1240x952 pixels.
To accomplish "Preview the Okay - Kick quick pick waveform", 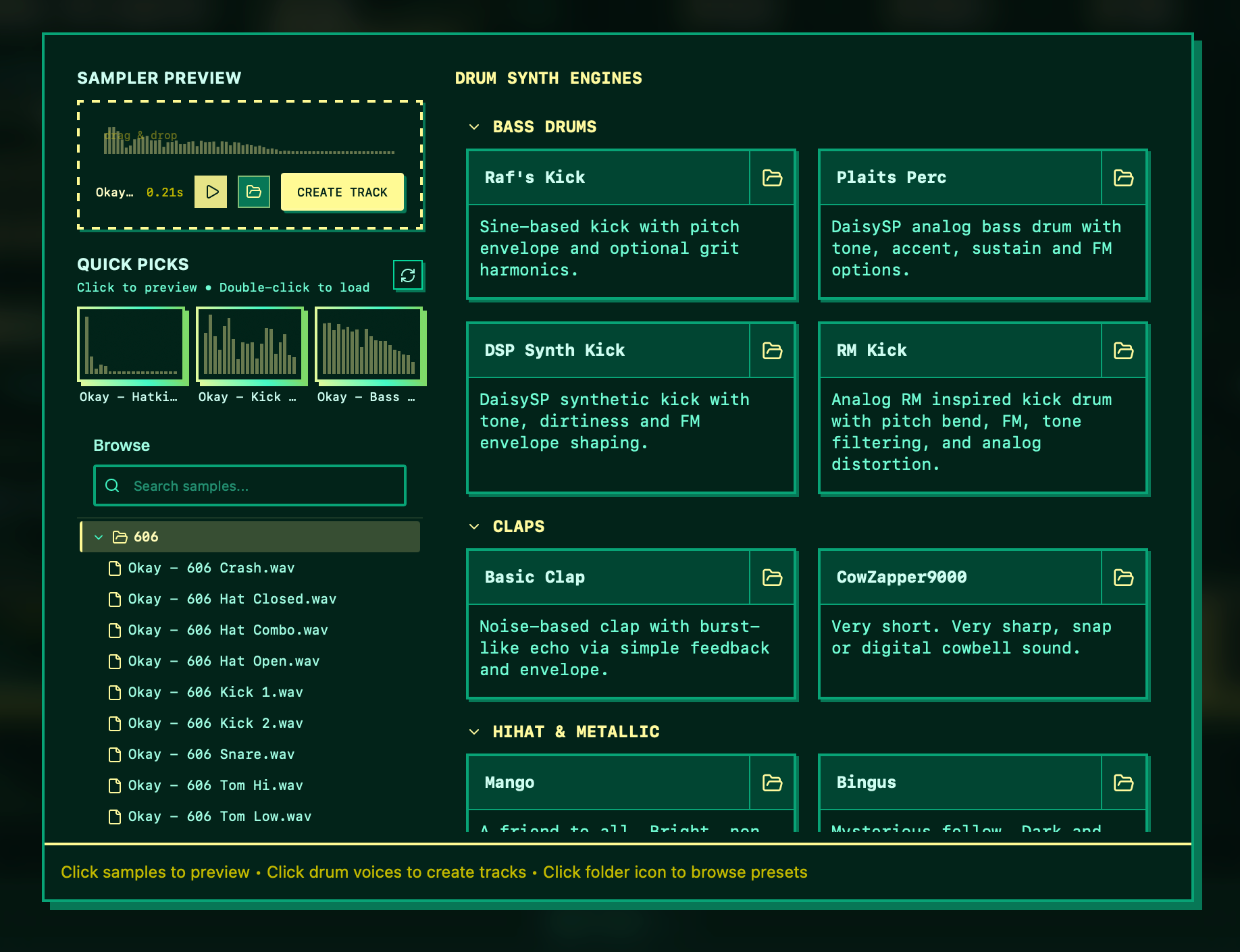I will [x=251, y=345].
